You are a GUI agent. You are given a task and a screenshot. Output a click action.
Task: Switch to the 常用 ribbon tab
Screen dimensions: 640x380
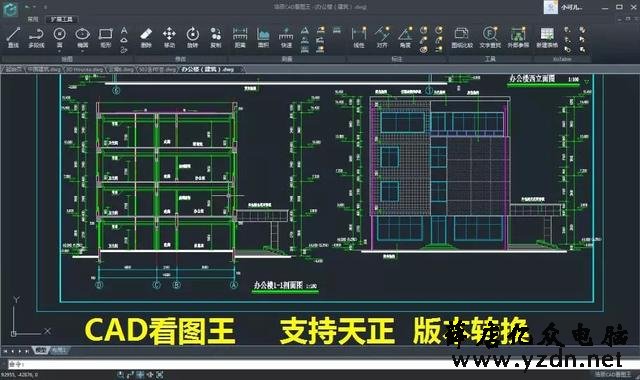pyautogui.click(x=33, y=19)
